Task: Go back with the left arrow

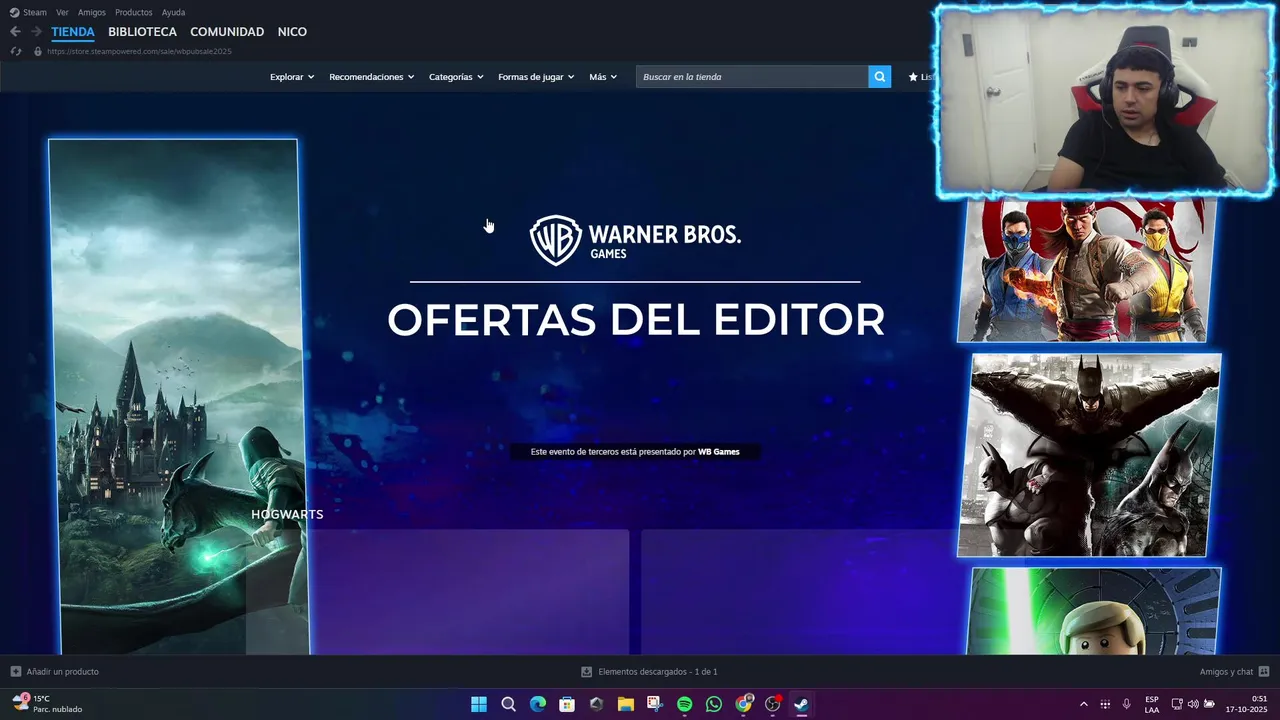Action: [15, 32]
